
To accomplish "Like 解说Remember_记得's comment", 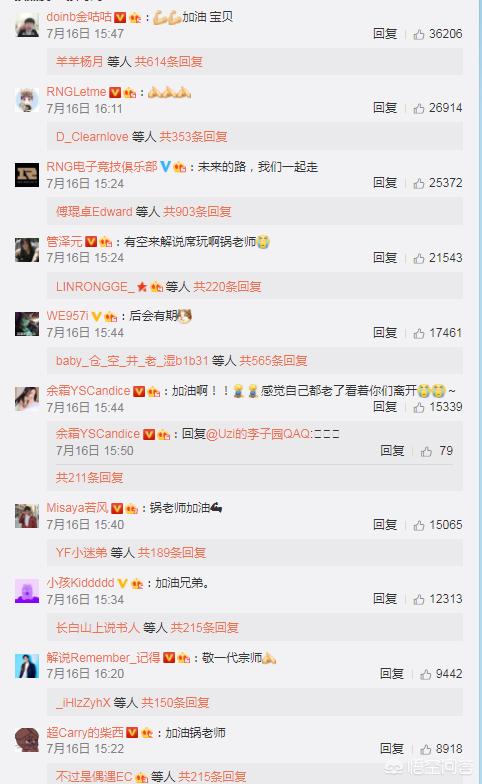I will pyautogui.click(x=426, y=674).
